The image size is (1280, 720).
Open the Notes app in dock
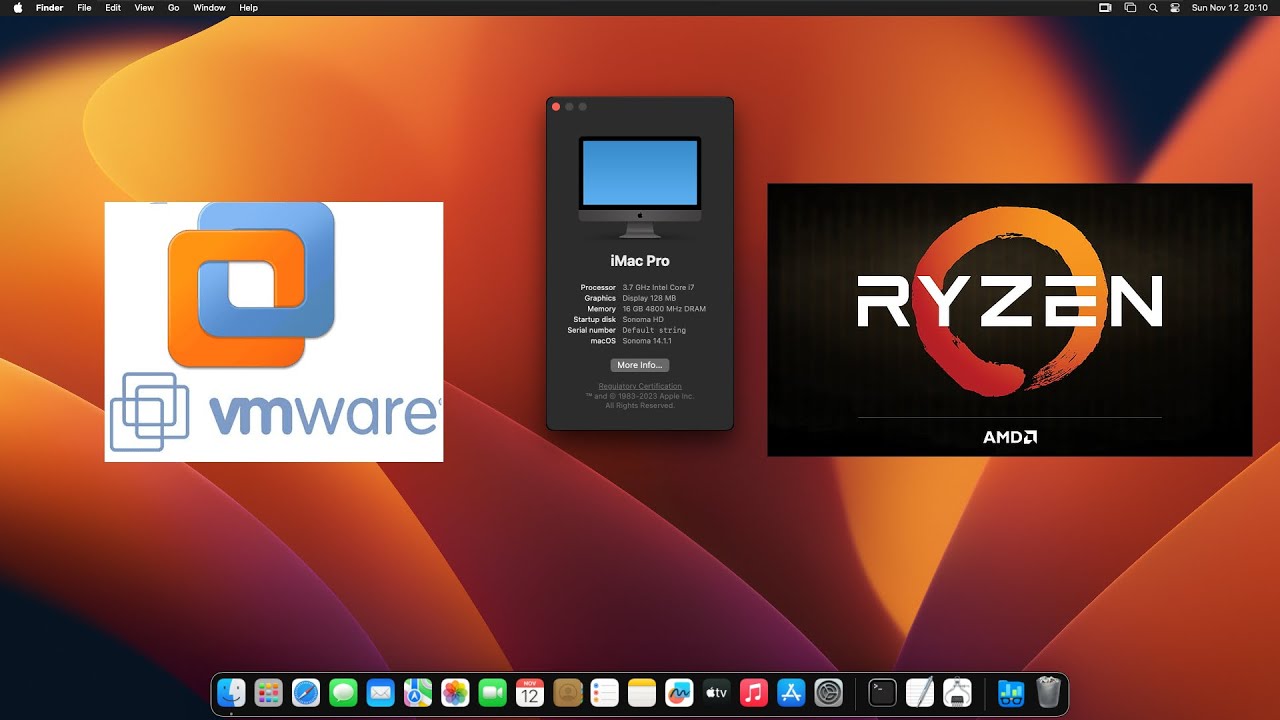(641, 692)
